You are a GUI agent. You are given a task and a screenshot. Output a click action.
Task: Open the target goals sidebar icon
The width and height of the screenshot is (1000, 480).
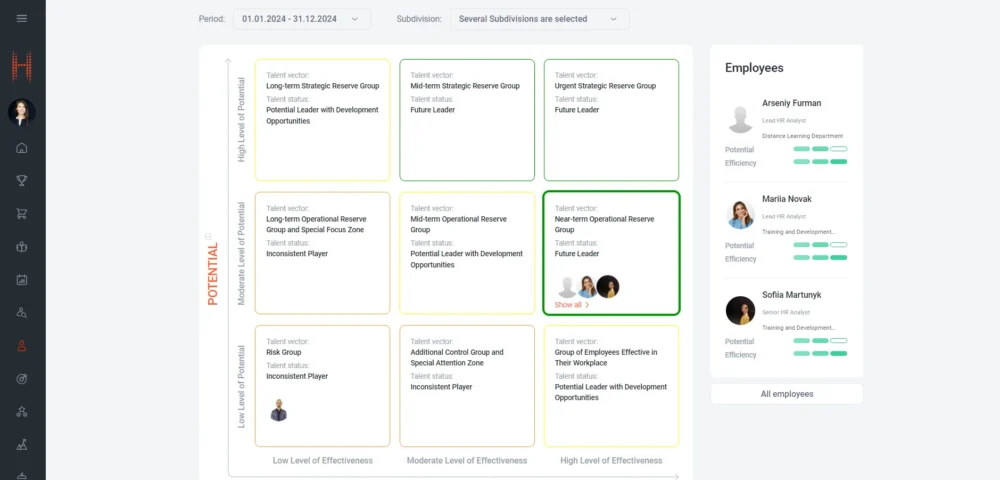tap(22, 379)
